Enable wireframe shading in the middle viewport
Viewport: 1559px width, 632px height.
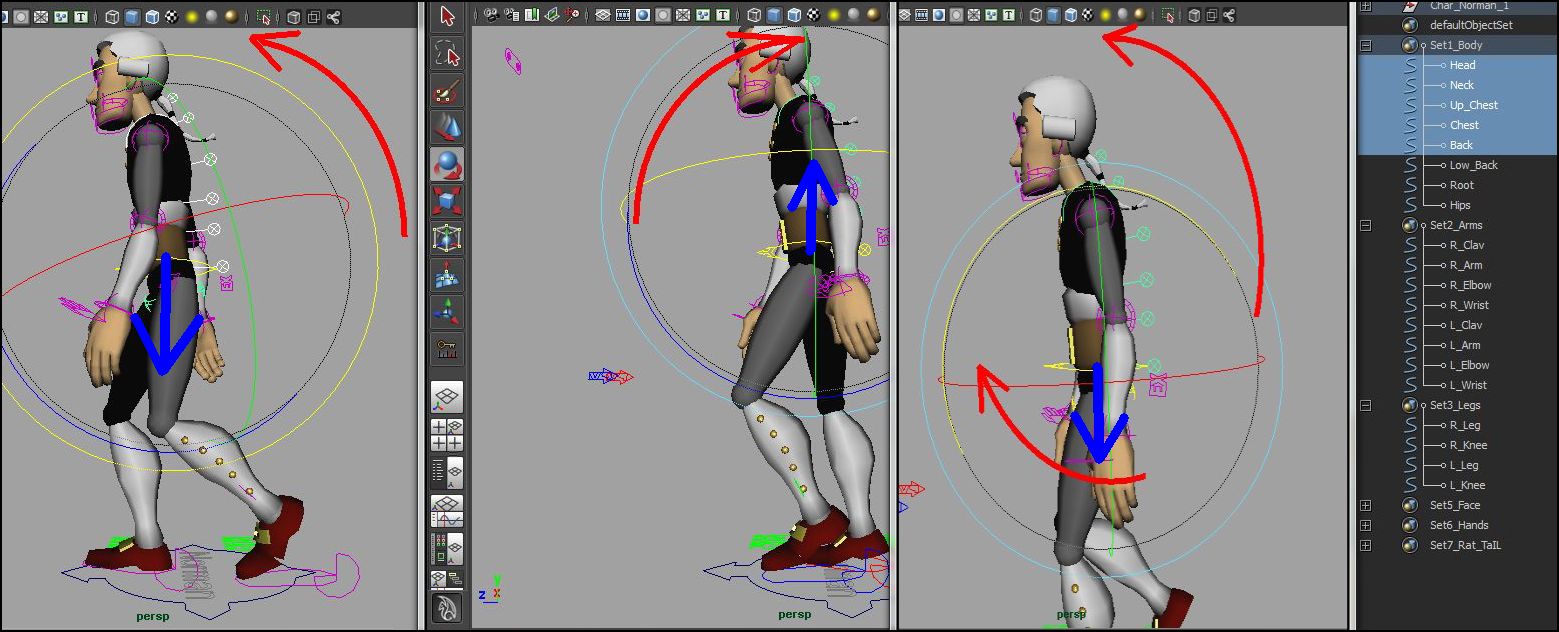click(x=754, y=14)
